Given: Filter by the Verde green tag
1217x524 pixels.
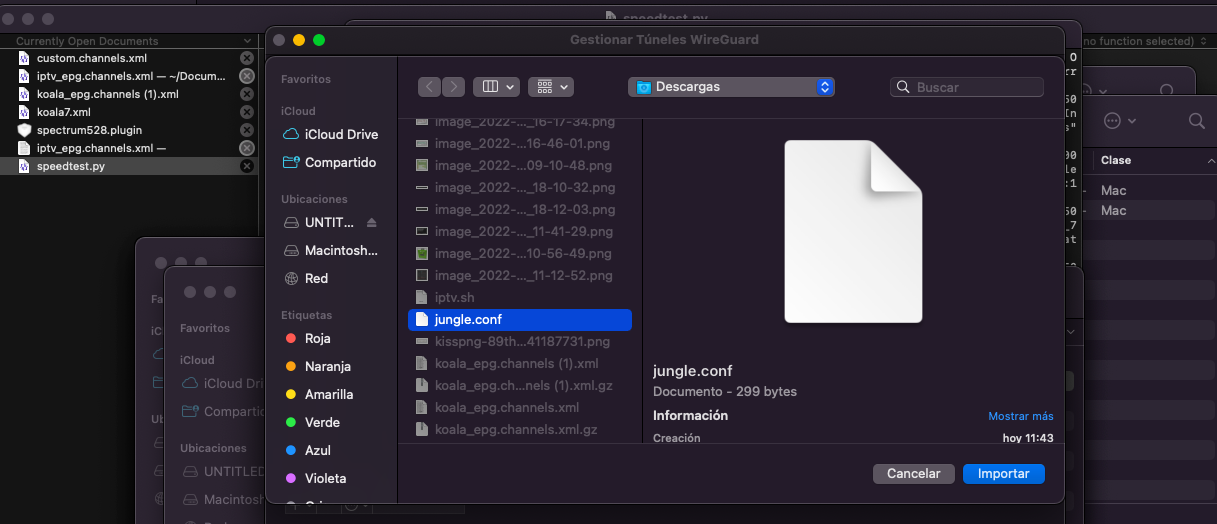Looking at the screenshot, I should click(322, 422).
